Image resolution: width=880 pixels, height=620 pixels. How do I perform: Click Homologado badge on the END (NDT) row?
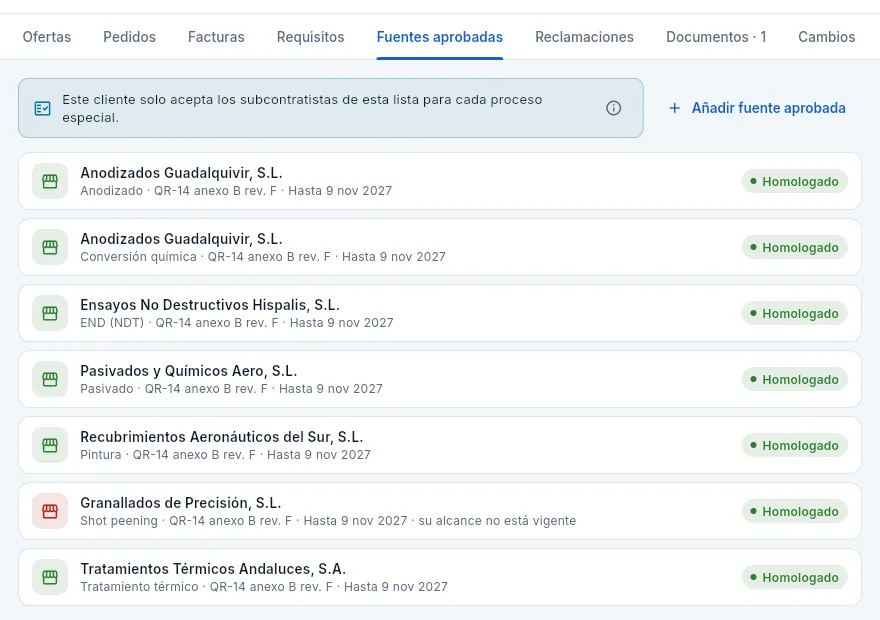point(794,313)
